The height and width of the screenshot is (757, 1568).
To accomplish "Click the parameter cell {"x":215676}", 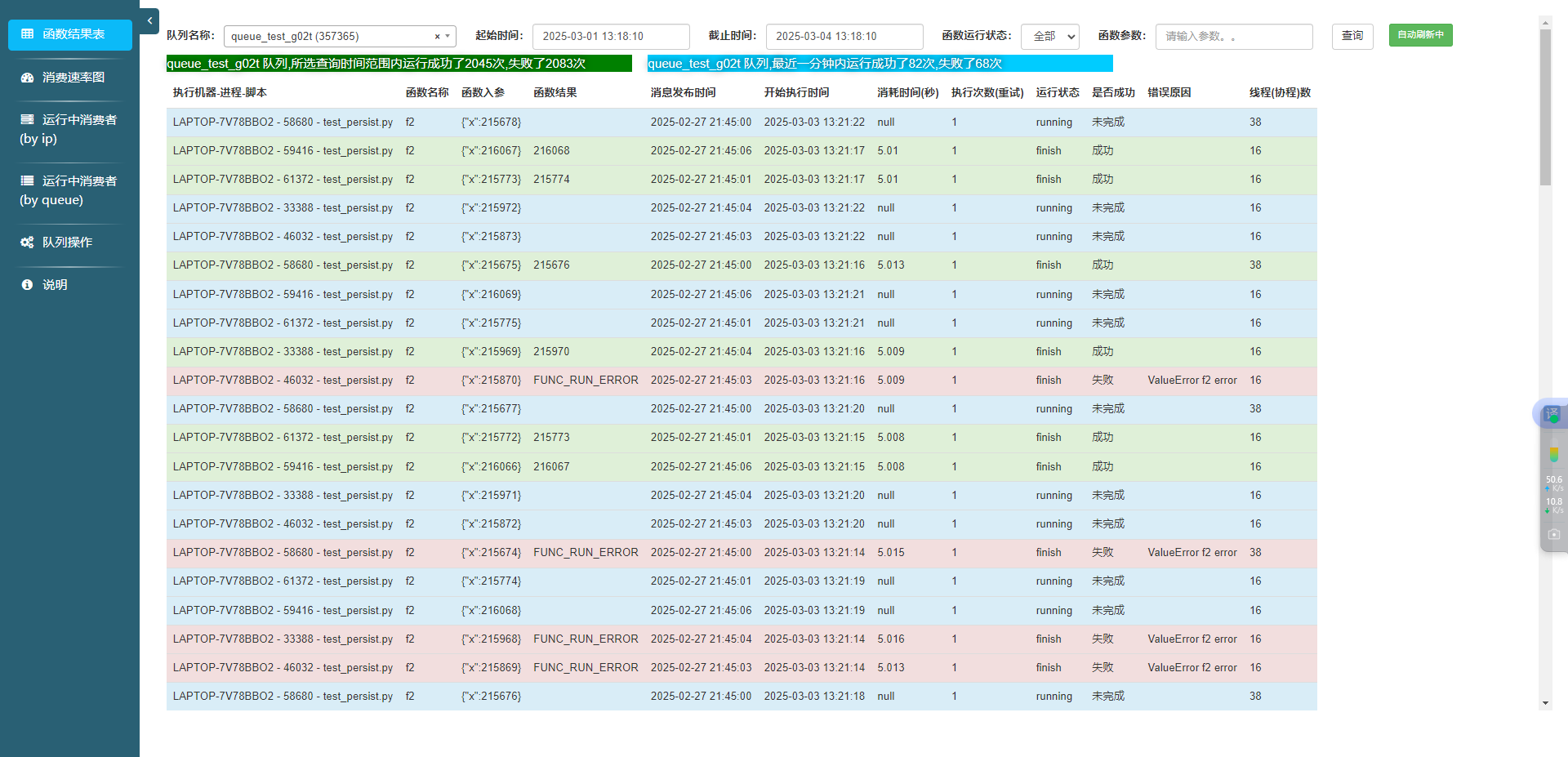I will (491, 697).
